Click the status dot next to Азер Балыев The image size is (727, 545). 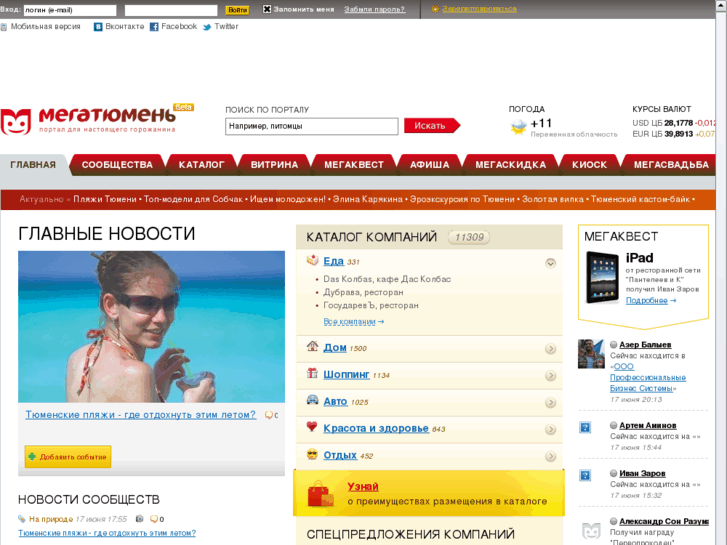613,345
